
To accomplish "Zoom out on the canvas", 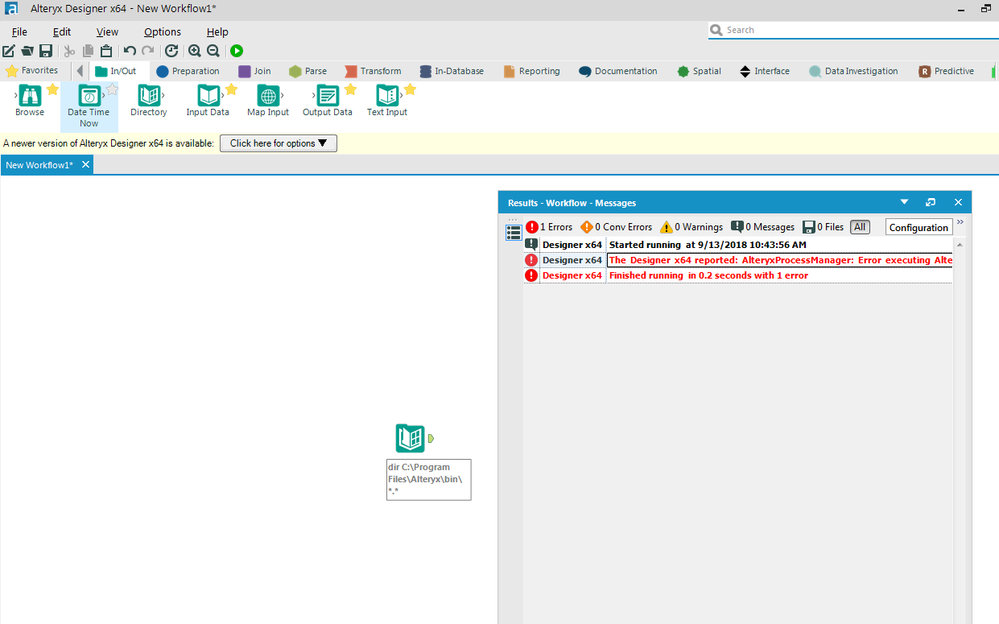I will (x=213, y=51).
